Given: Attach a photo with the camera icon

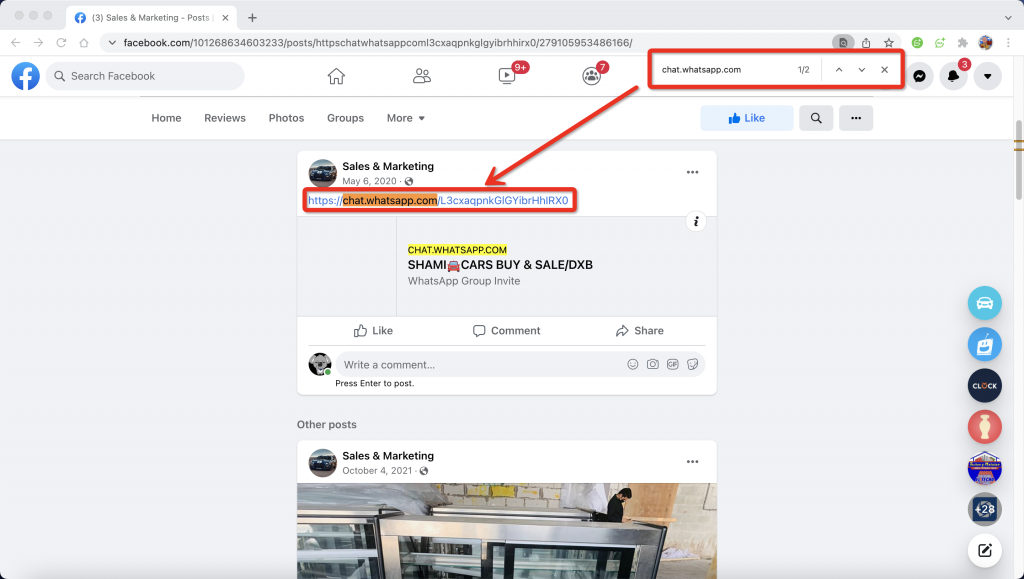Looking at the screenshot, I should [x=652, y=364].
